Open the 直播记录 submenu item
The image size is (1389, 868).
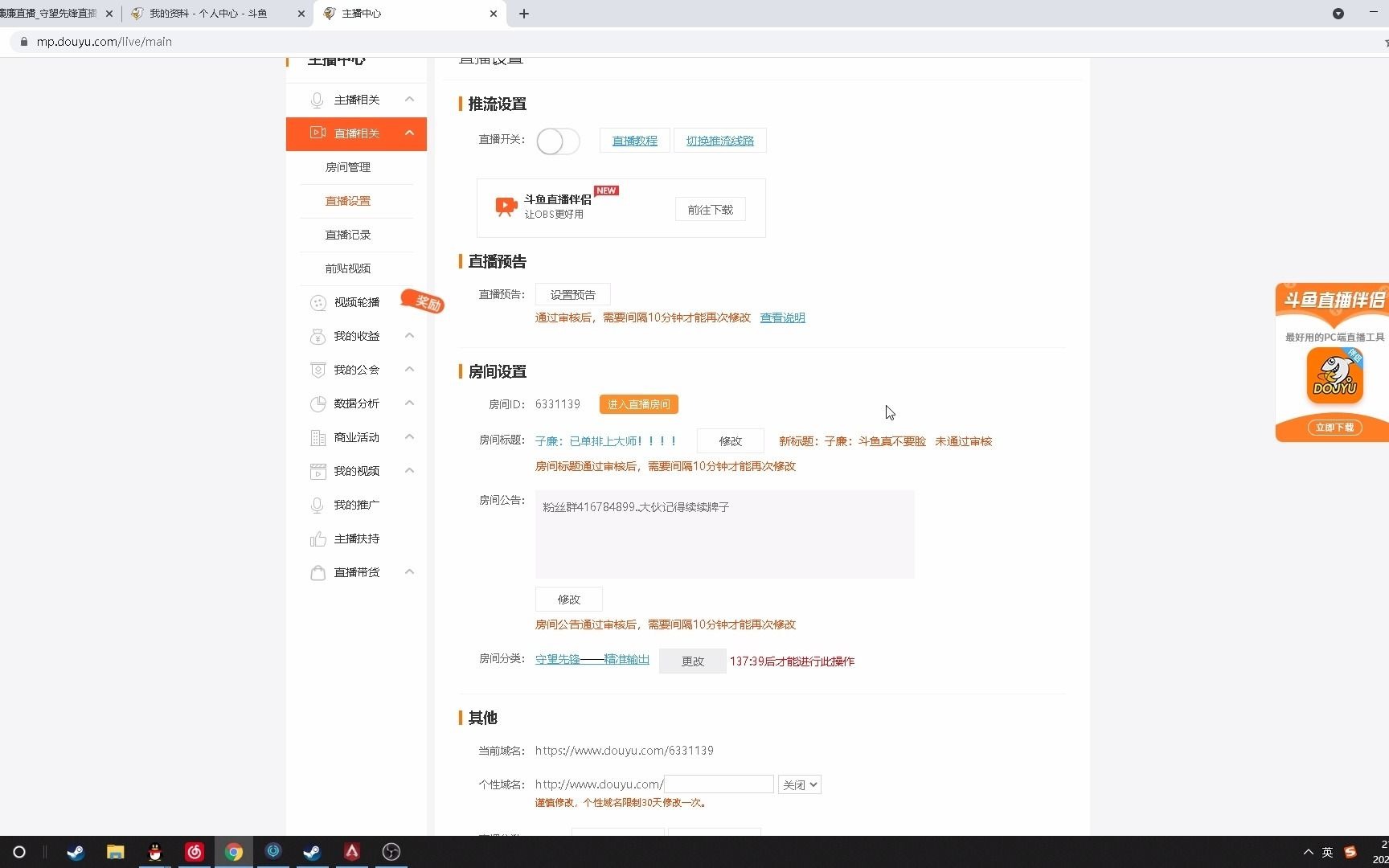[x=348, y=235]
